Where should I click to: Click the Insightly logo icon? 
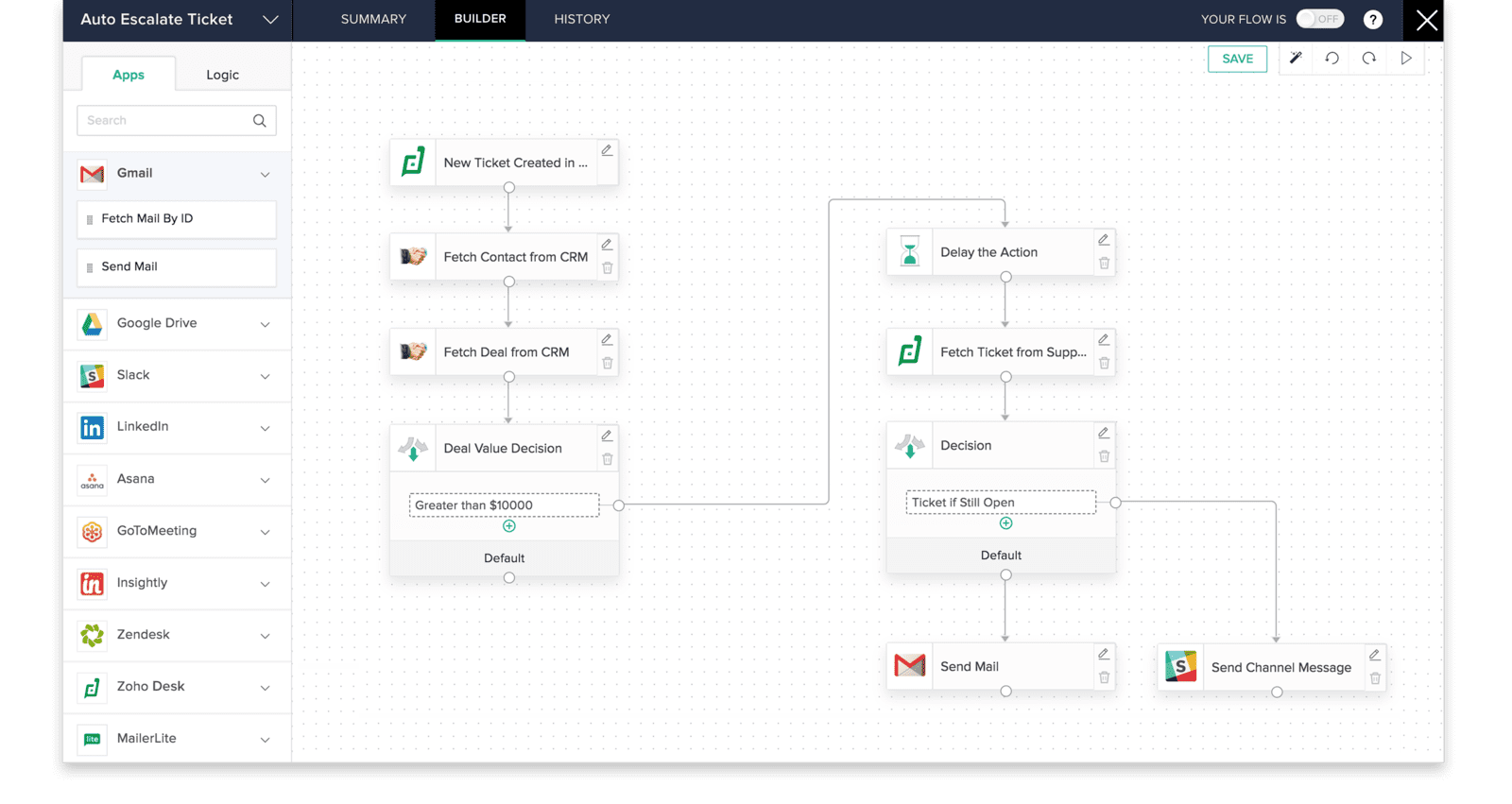92,584
